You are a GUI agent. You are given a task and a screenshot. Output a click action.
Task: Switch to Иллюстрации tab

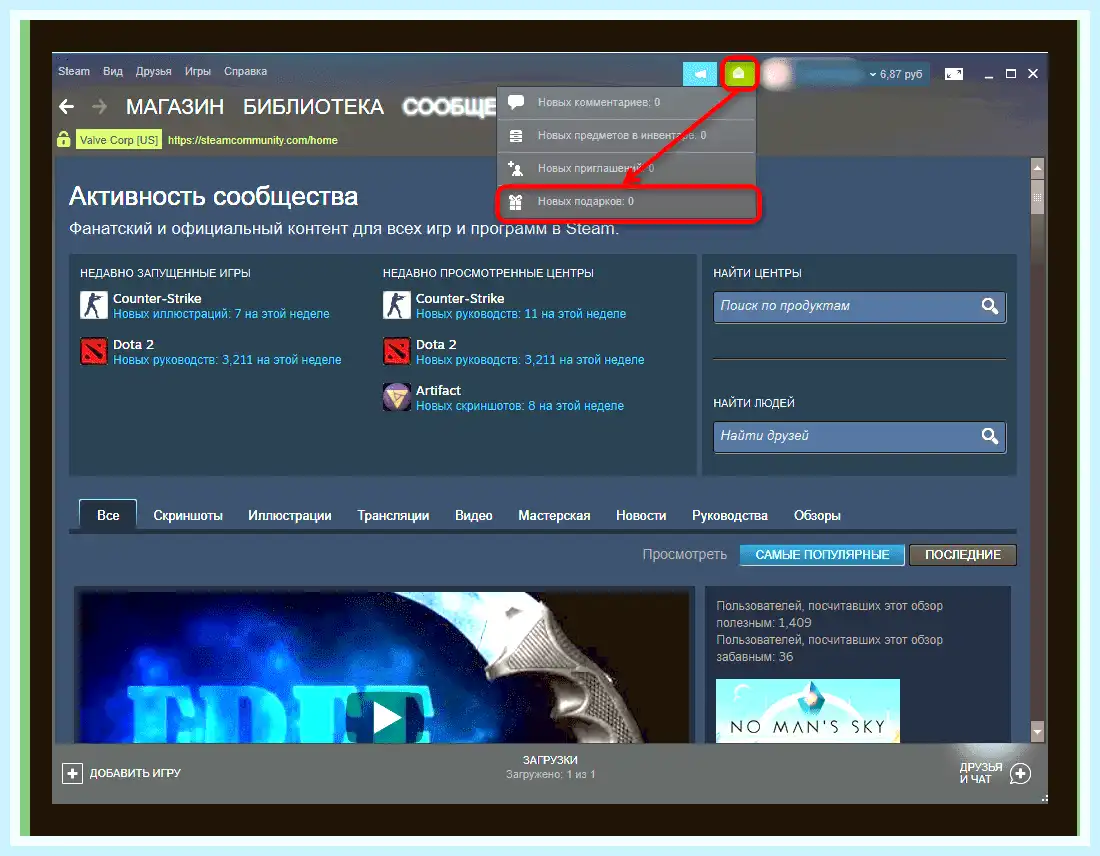tap(290, 515)
